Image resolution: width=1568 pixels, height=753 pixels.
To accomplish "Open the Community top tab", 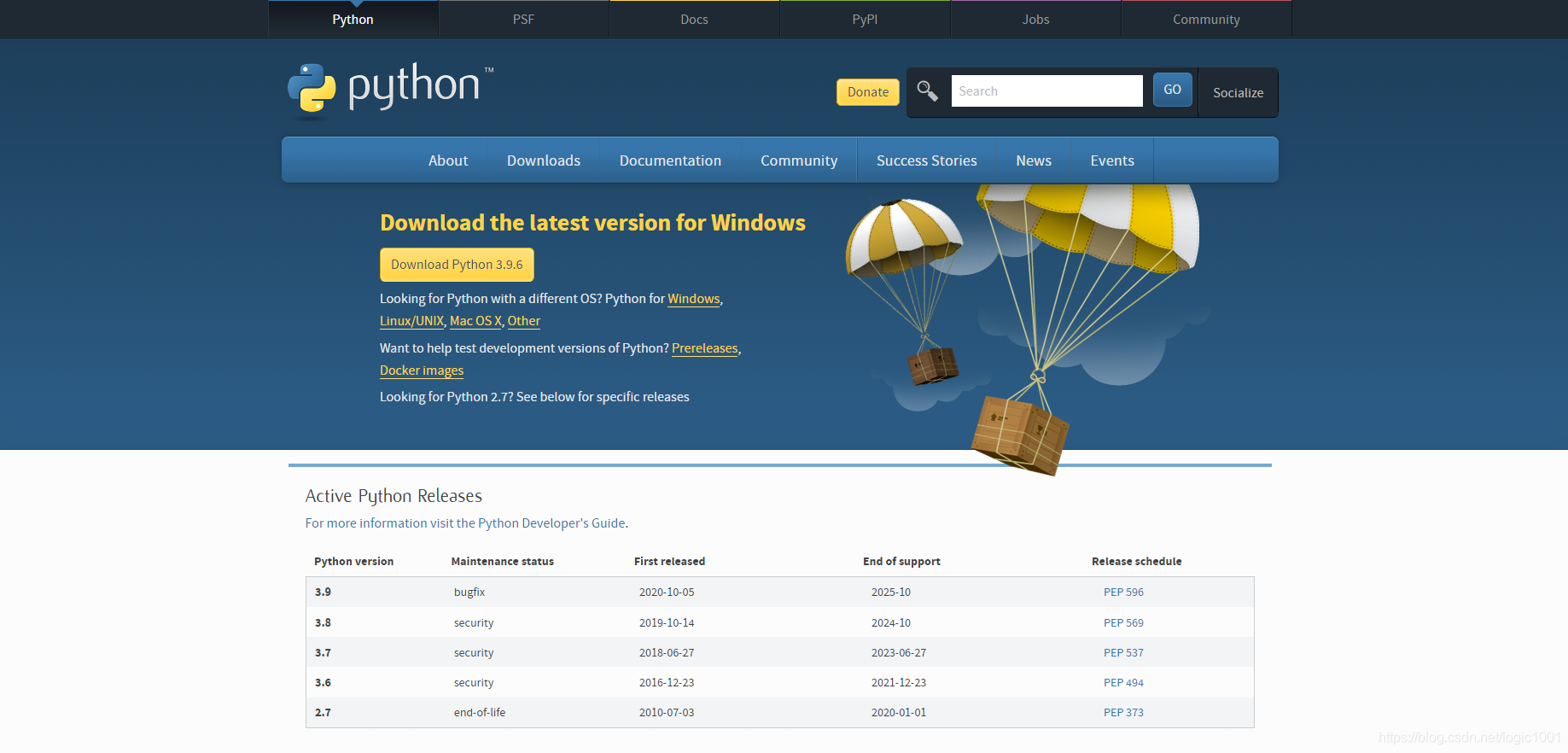I will [1206, 19].
